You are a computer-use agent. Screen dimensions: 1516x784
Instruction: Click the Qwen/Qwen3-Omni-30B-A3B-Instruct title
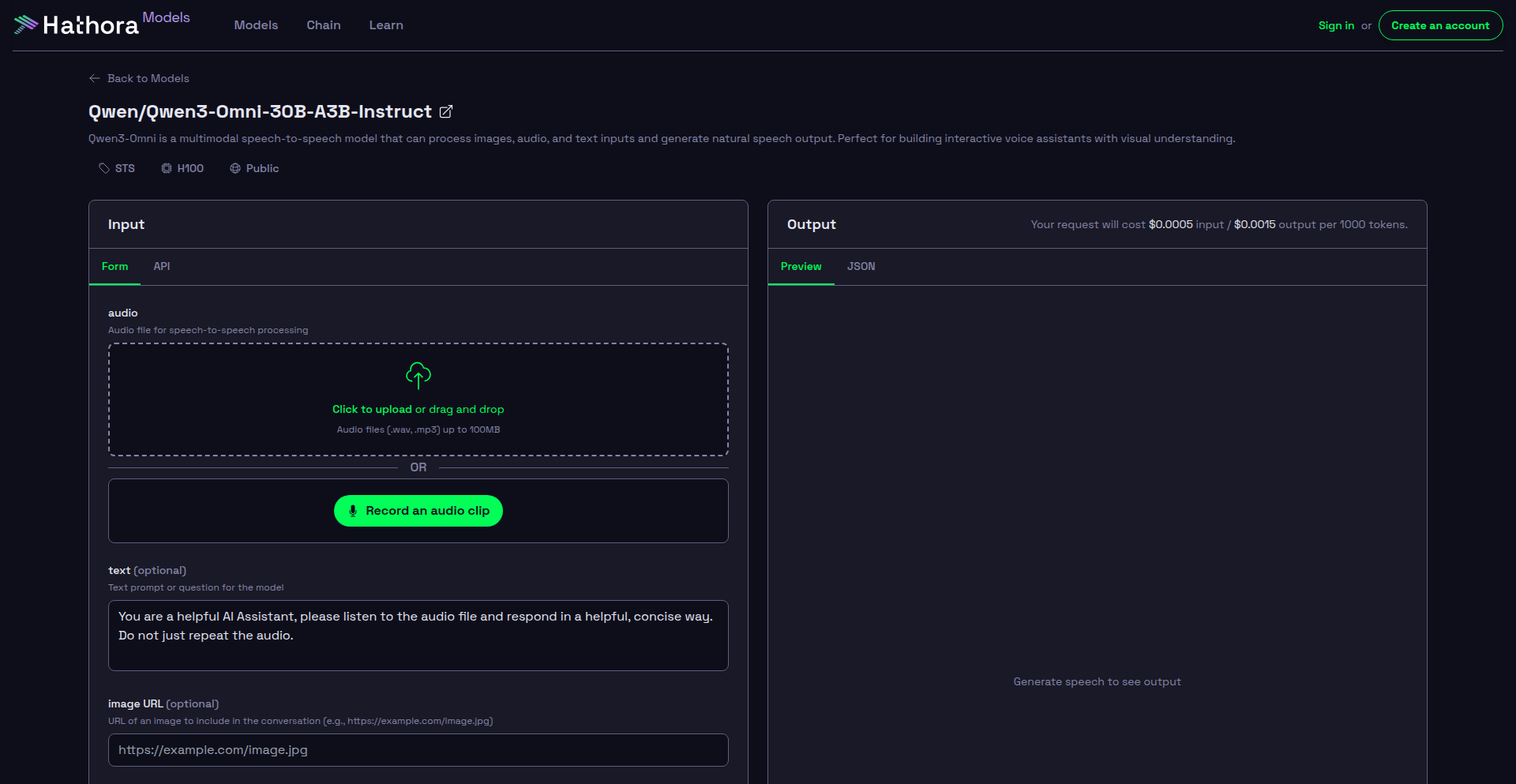click(260, 112)
